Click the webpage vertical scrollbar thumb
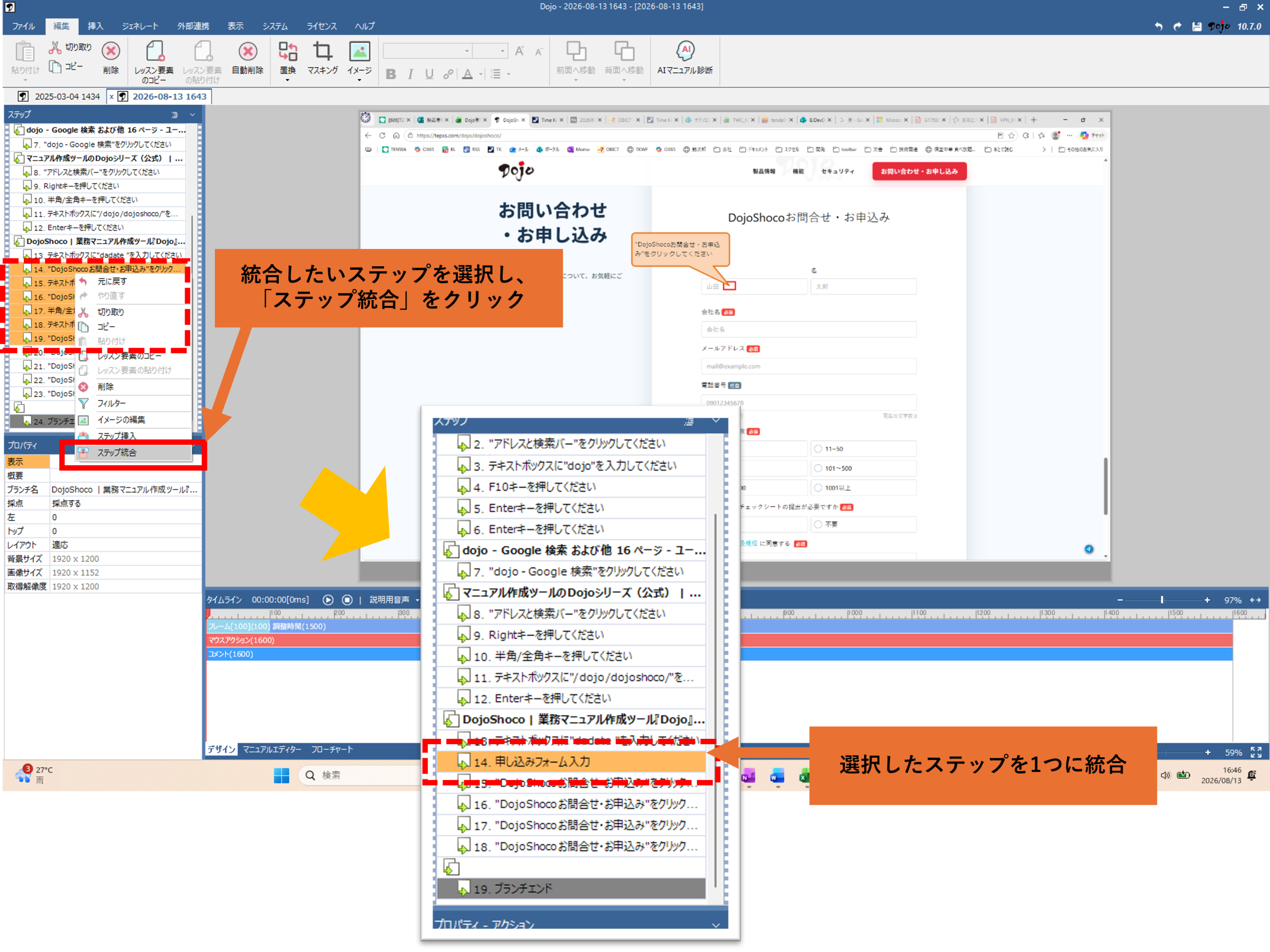1270x952 pixels. point(1105,486)
